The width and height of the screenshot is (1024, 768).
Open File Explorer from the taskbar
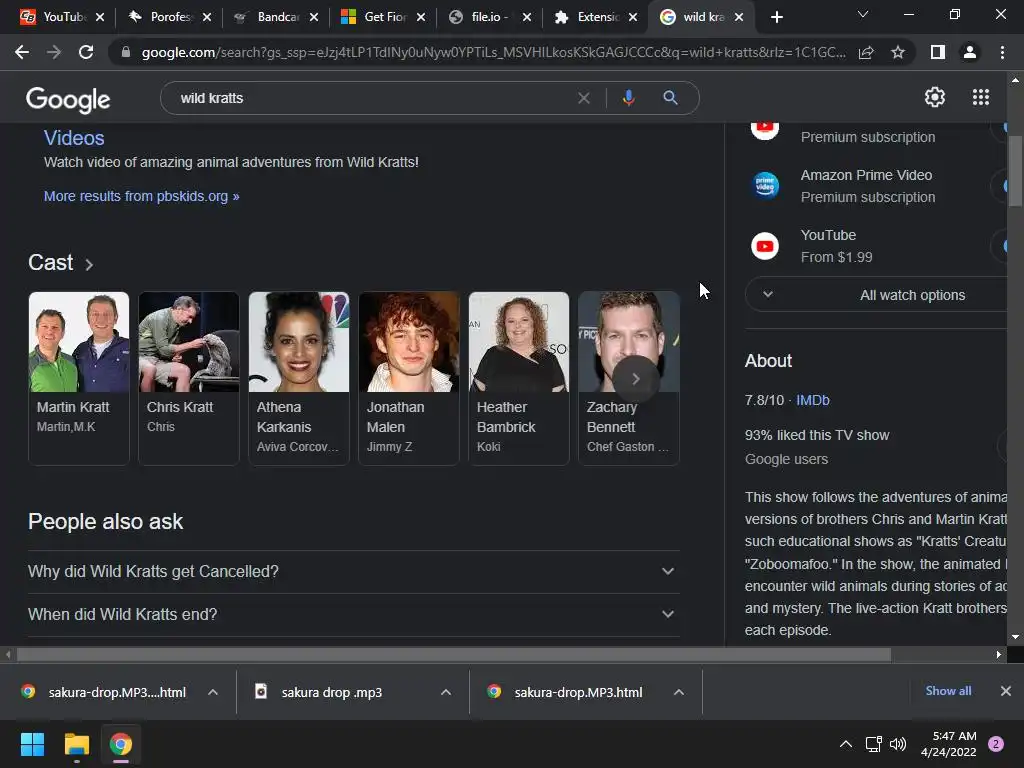[x=76, y=744]
